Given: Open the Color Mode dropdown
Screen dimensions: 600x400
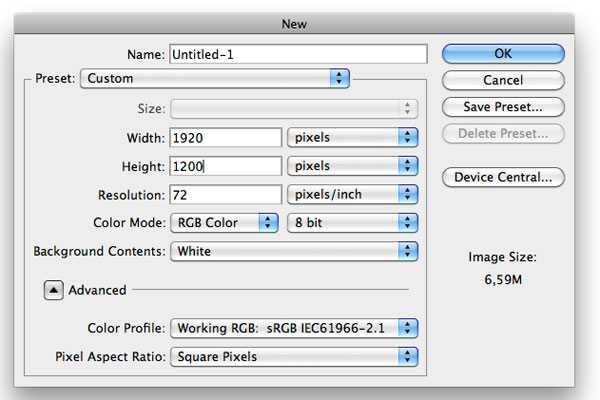Looking at the screenshot, I should [x=224, y=223].
